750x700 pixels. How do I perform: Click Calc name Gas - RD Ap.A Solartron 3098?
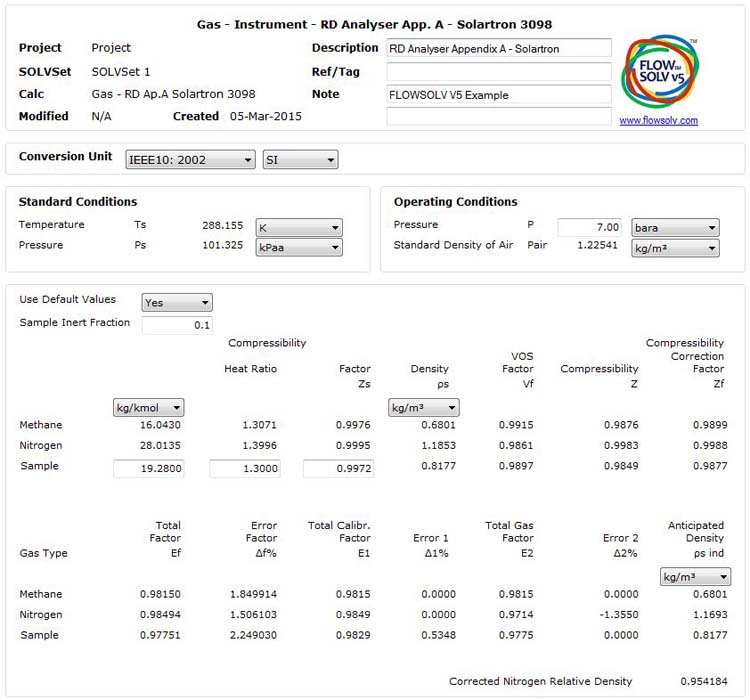click(173, 94)
